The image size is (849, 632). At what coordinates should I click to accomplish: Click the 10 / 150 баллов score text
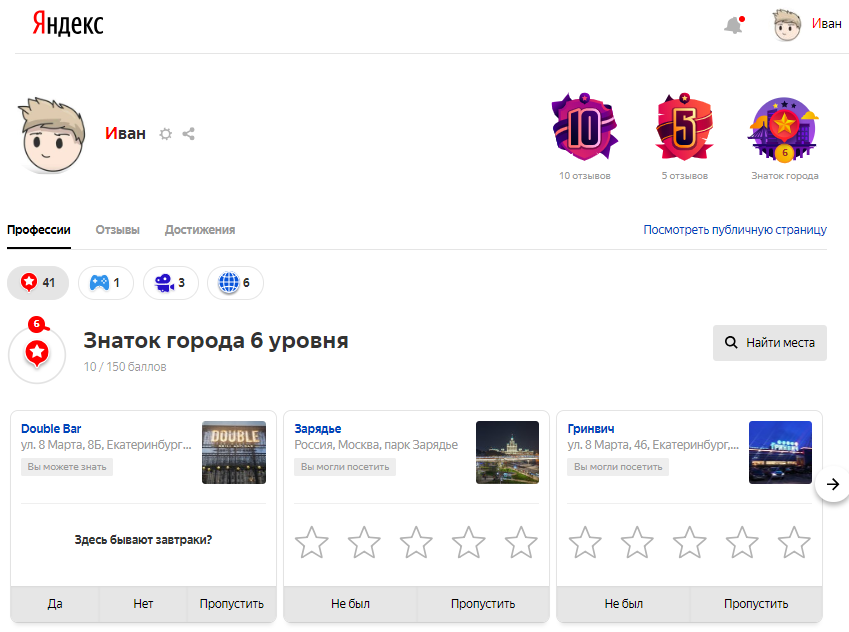pyautogui.click(x=125, y=367)
